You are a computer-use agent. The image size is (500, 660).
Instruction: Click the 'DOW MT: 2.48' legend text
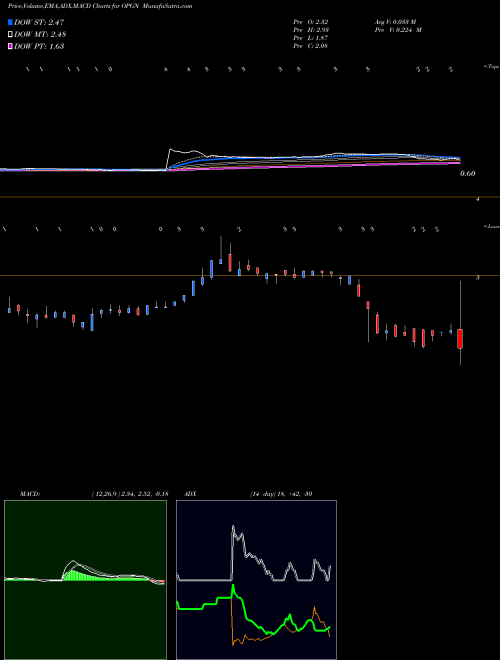click(x=40, y=34)
